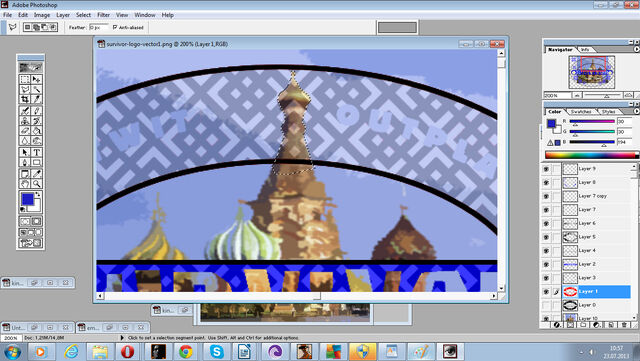Open the Filter menu

[x=103, y=15]
